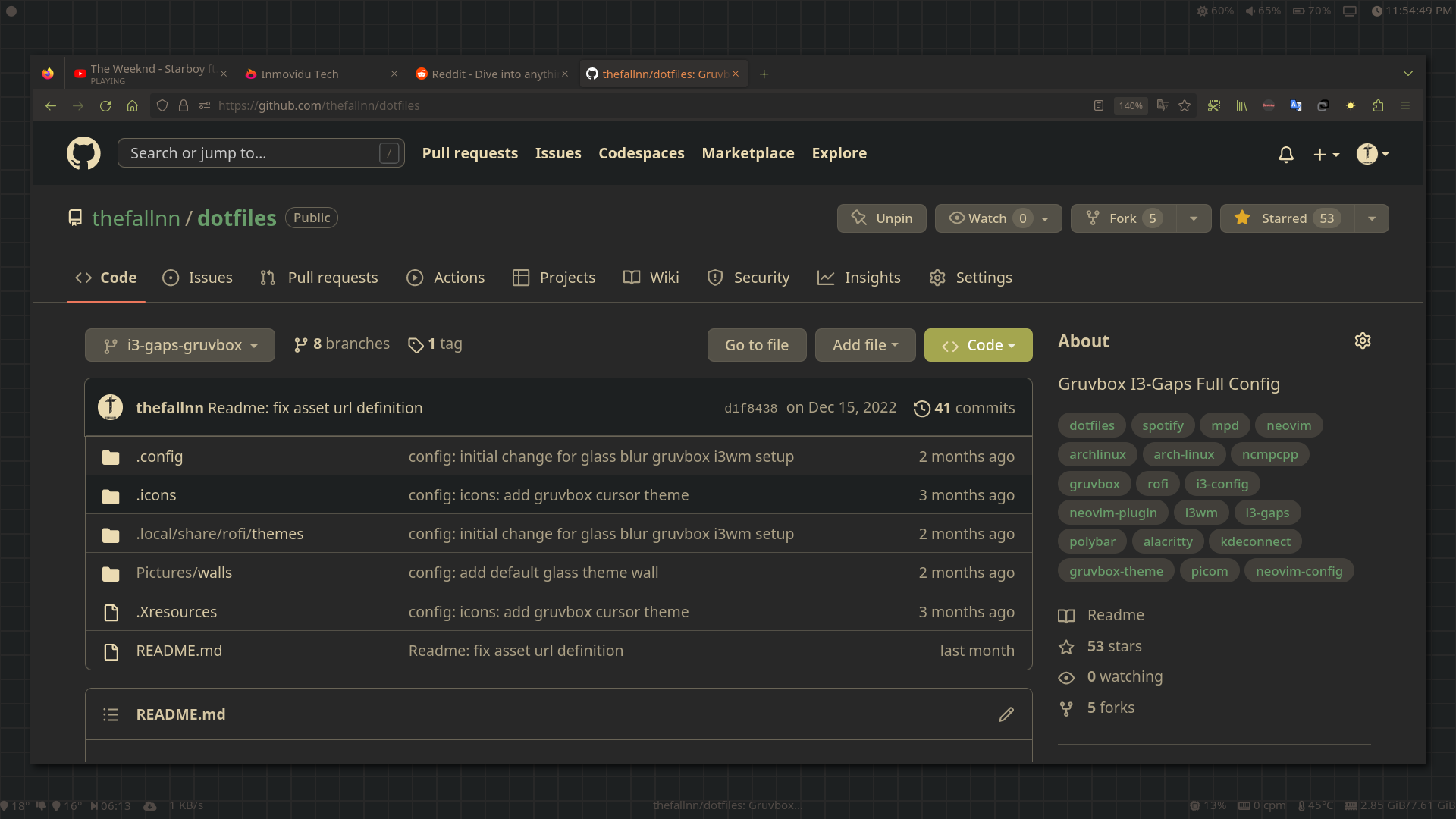The height and width of the screenshot is (819, 1456).
Task: Open the notifications bell
Action: pyautogui.click(x=1286, y=155)
